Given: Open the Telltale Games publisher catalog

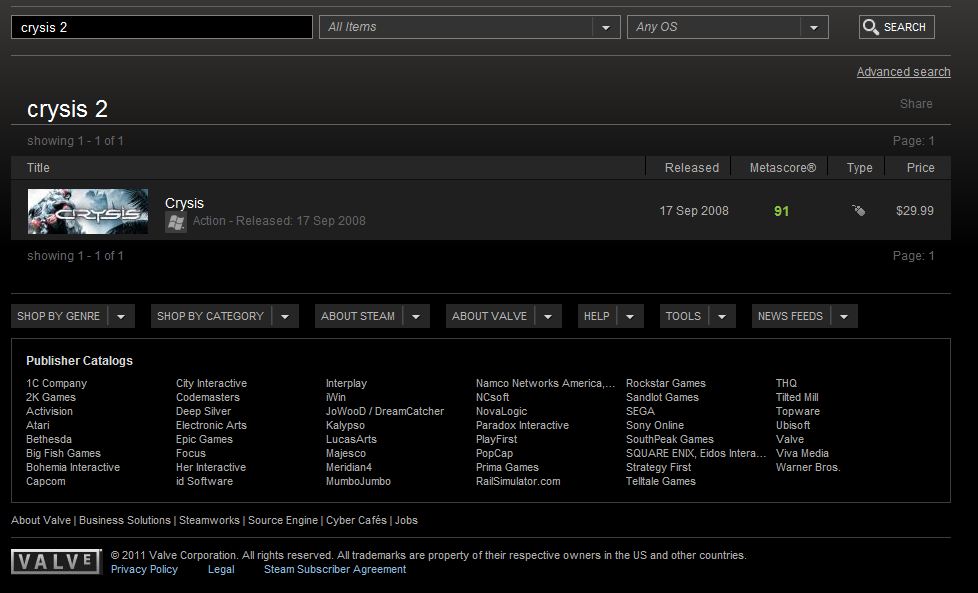Looking at the screenshot, I should (x=661, y=481).
